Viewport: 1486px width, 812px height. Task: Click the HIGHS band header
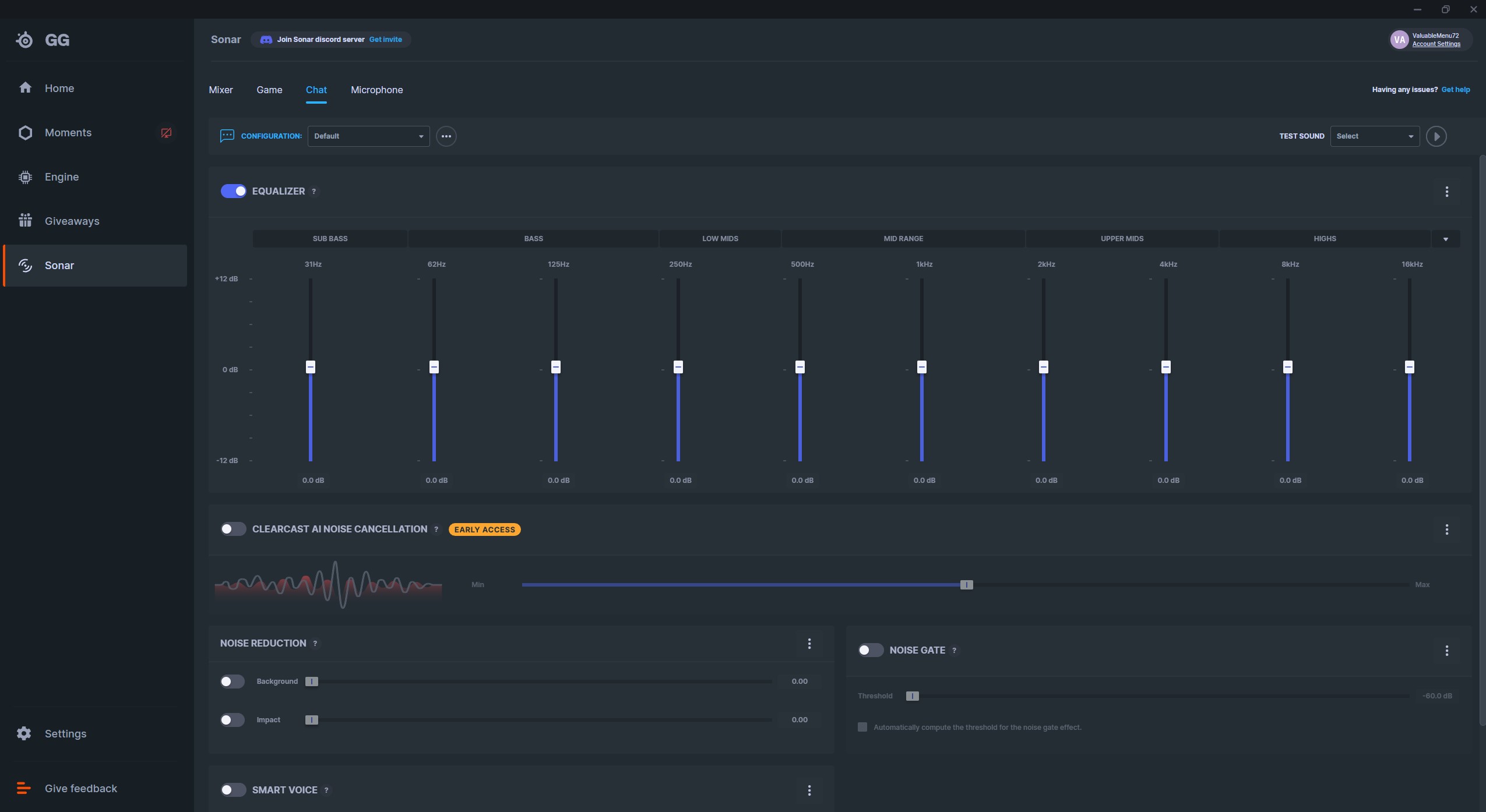tap(1325, 239)
